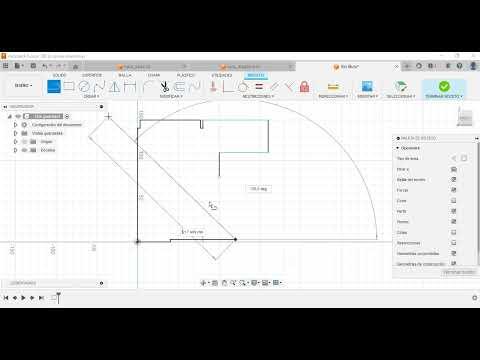Switch to the SÓLIDO tab
The width and height of the screenshot is (480, 360).
coord(59,75)
